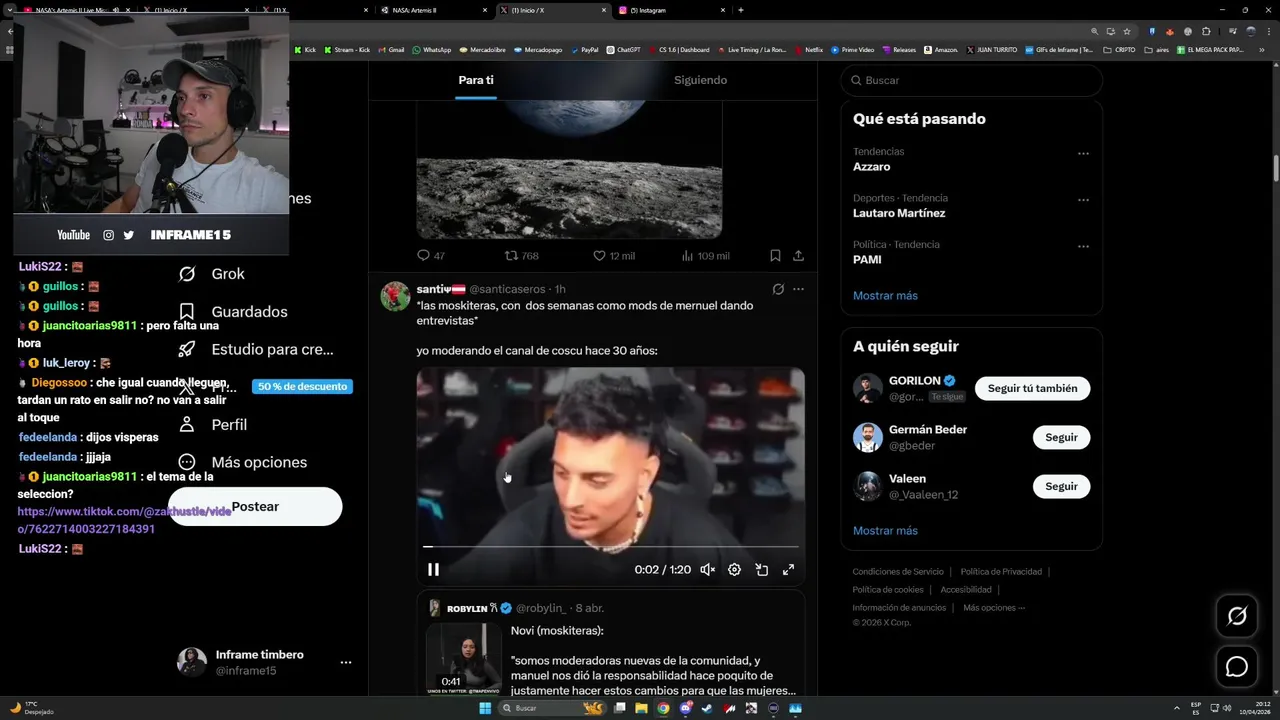
Task: Pause the video in santicaseros post
Action: click(x=433, y=569)
